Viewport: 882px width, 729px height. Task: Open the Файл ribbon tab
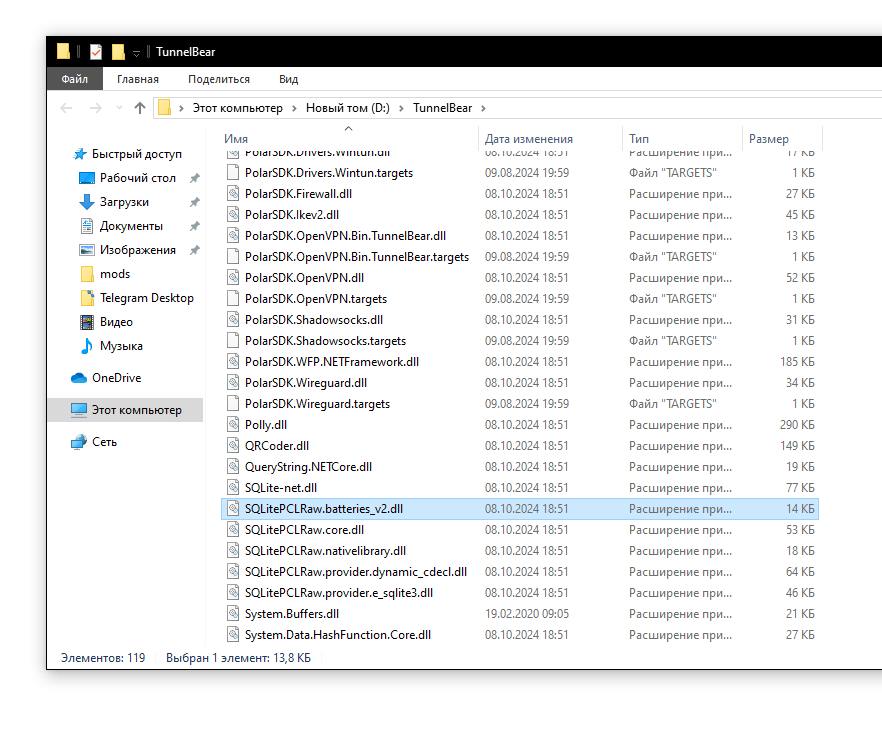pos(75,79)
